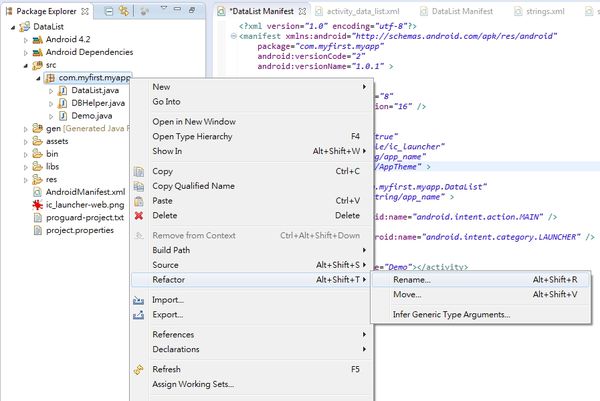Click the Android 4.2 library icon
600x401 pixels.
click(x=38, y=39)
